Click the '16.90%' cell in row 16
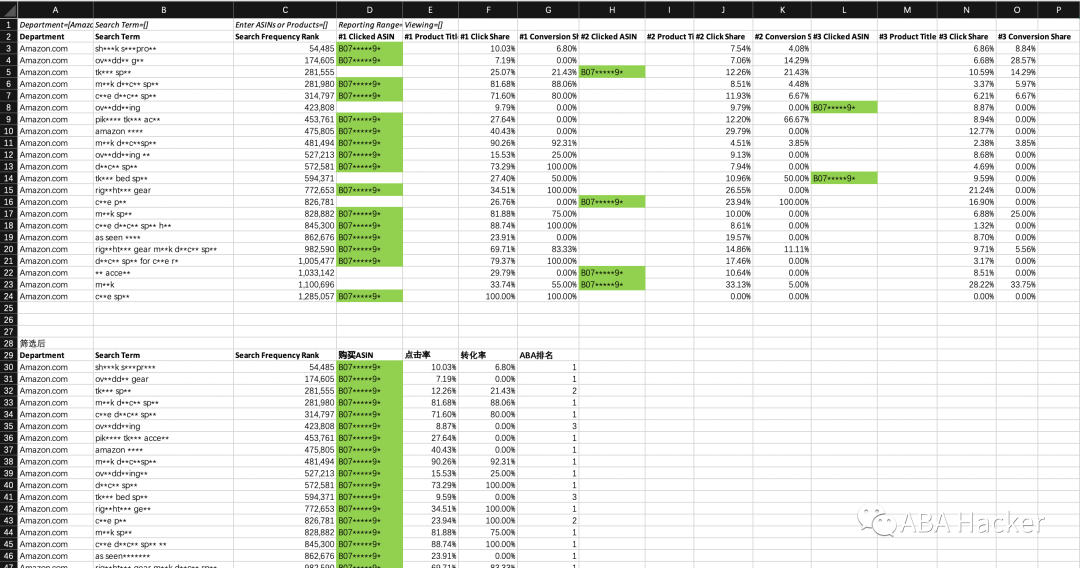Image resolution: width=1080 pixels, height=568 pixels. pos(966,202)
